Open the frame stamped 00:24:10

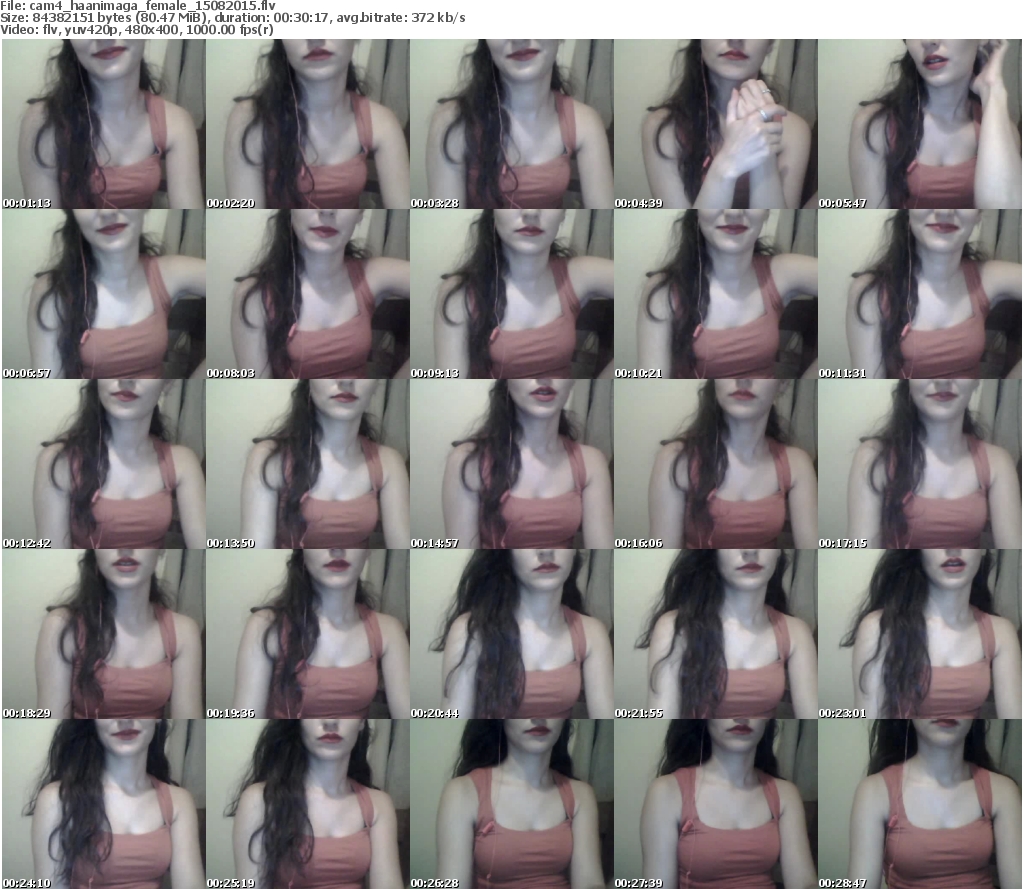103,803
